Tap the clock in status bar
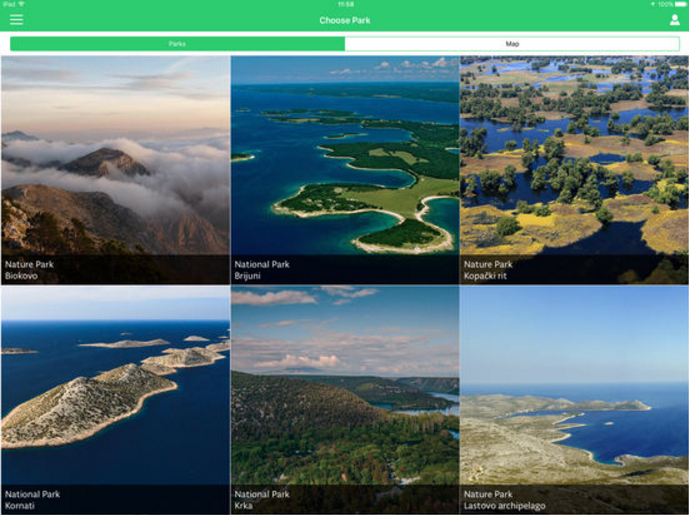 pyautogui.click(x=346, y=4)
